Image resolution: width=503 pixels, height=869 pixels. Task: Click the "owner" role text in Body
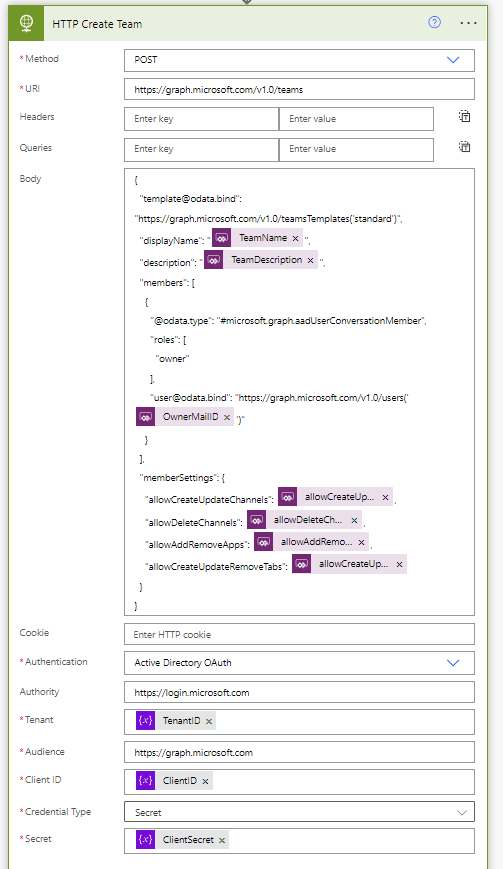coord(172,359)
